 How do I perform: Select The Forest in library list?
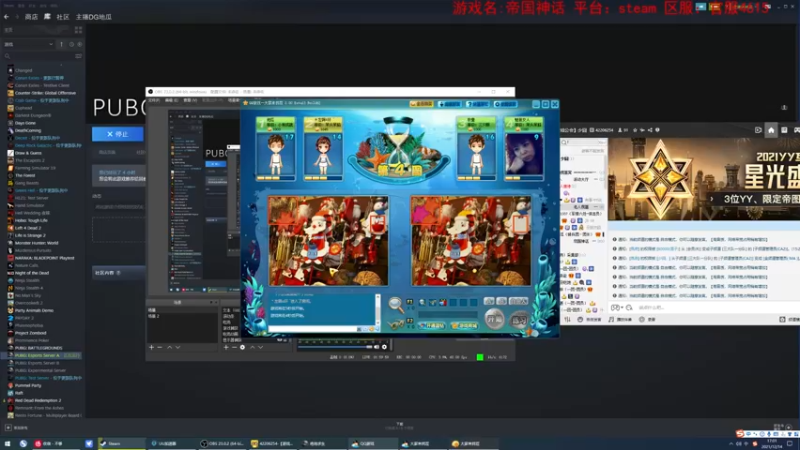pos(25,176)
